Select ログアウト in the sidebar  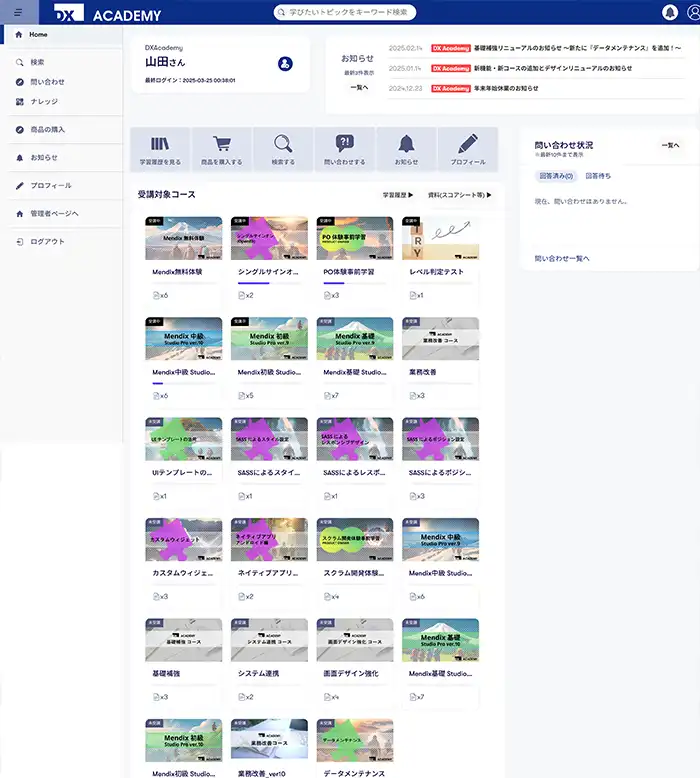[47, 242]
